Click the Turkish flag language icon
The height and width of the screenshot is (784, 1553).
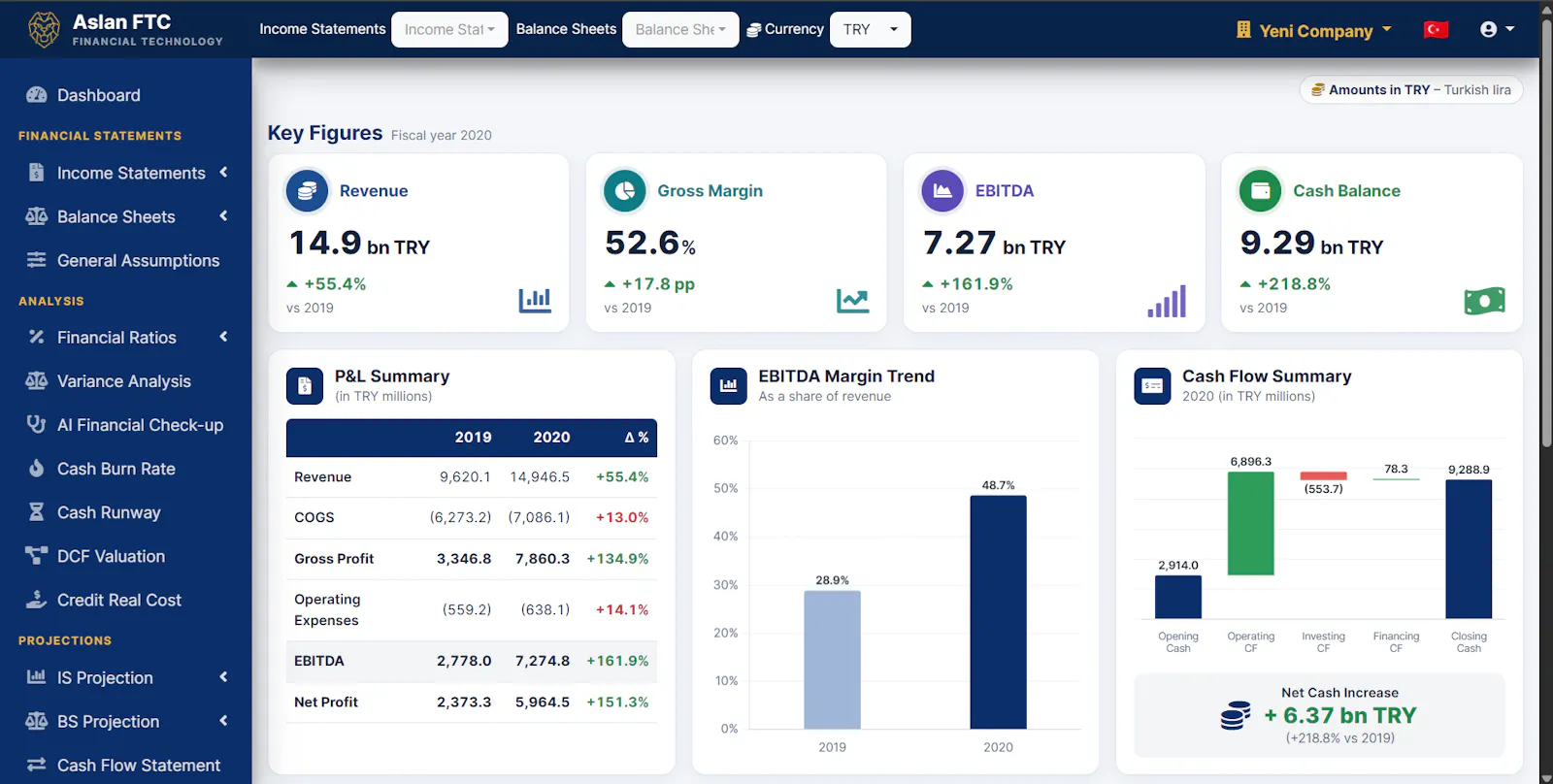point(1436,30)
